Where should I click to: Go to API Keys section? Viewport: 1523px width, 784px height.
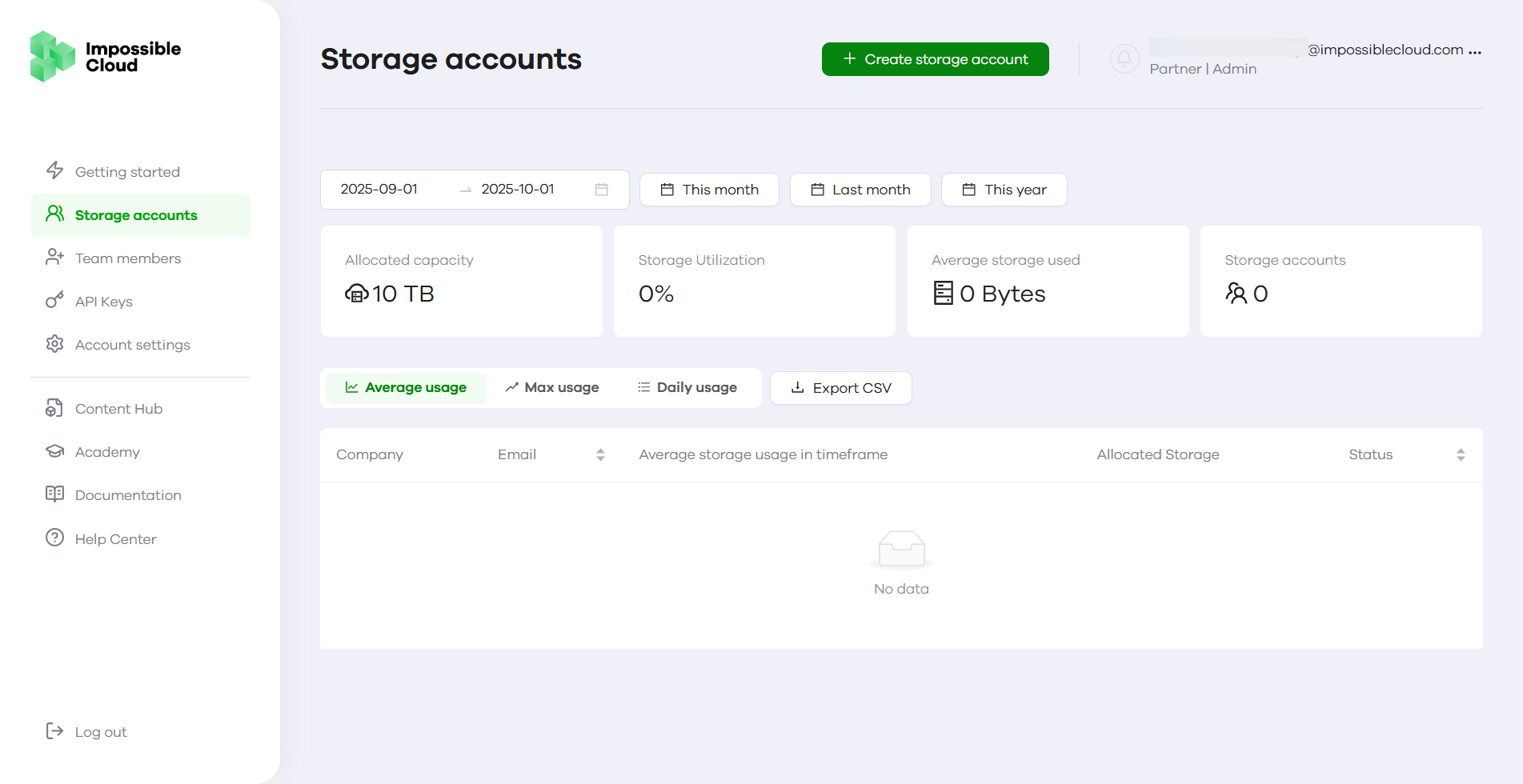click(103, 302)
